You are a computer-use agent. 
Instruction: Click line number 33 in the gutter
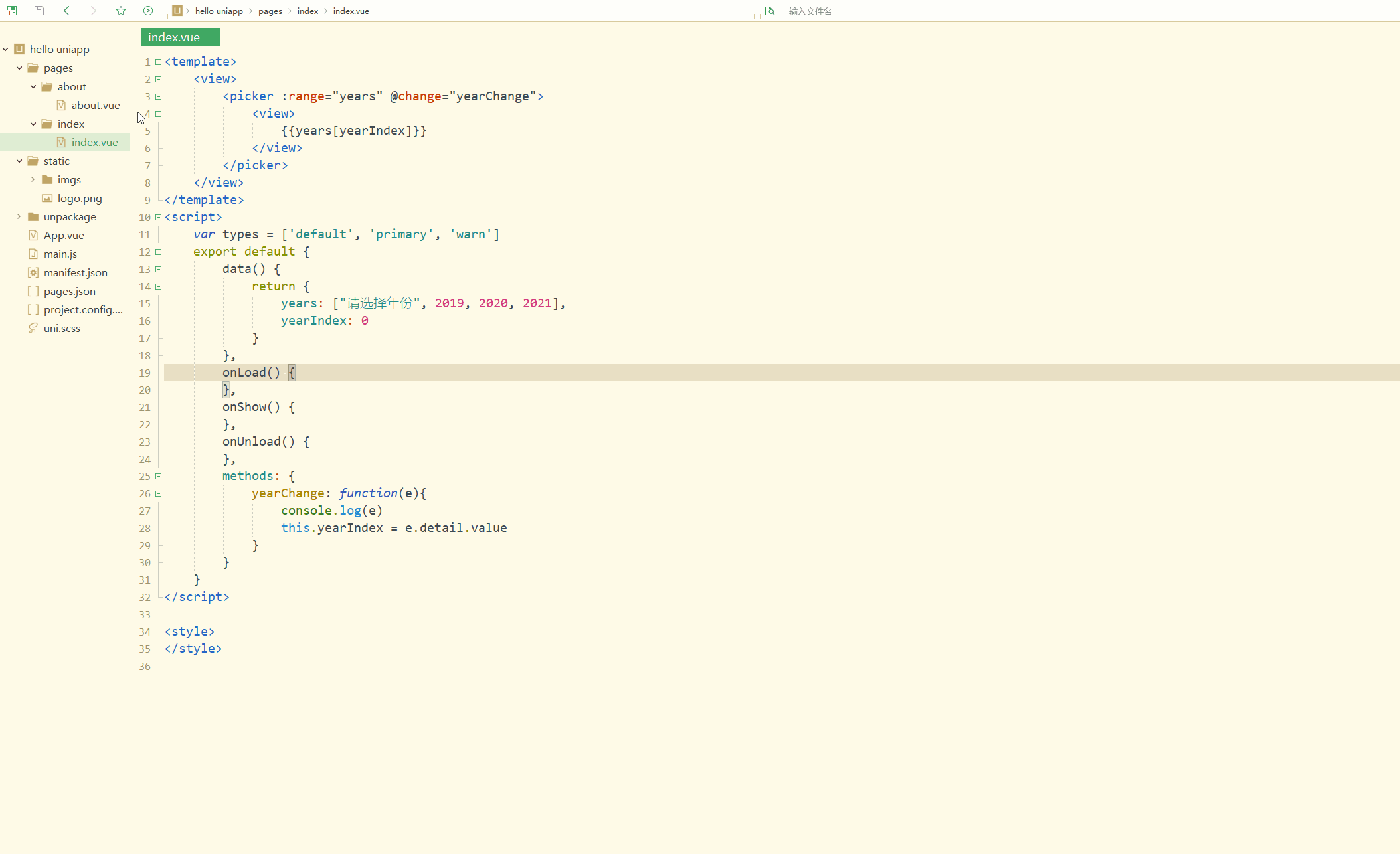coord(145,614)
